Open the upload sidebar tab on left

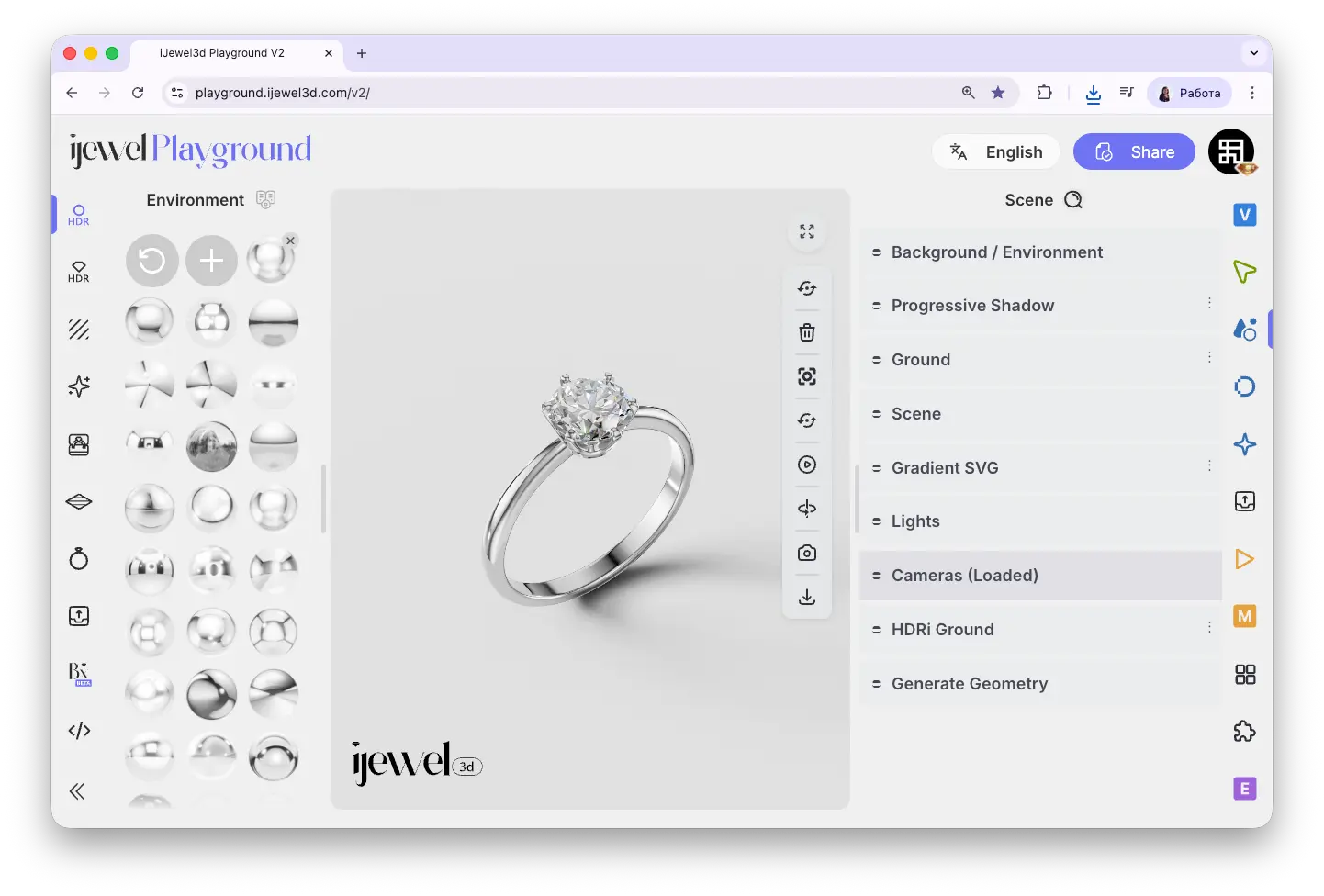[x=79, y=615]
